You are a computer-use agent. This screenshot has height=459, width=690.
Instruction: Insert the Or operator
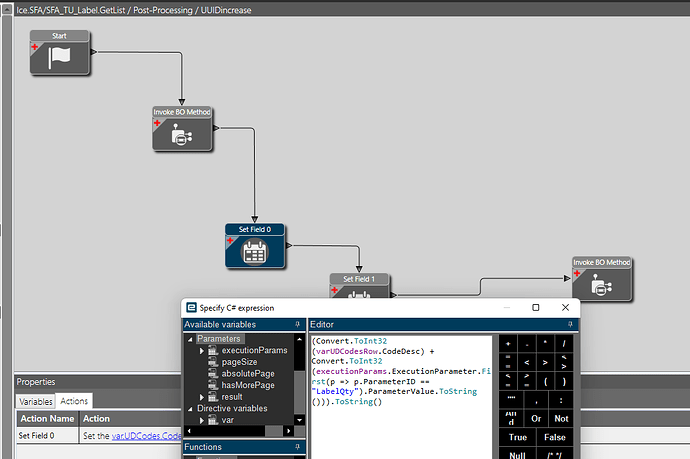(536, 418)
